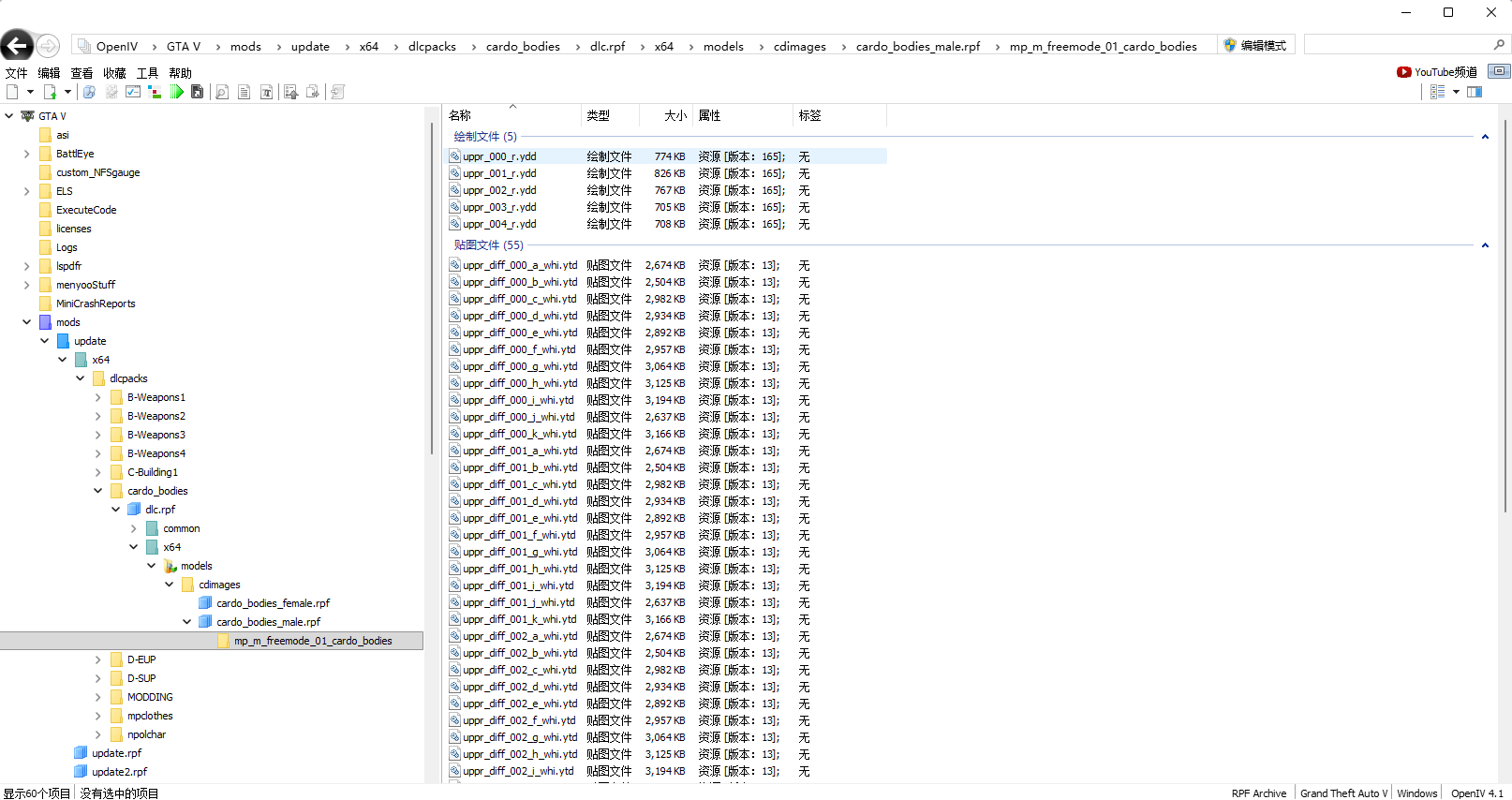The image size is (1512, 800).
Task: Expand the B-Weapons1 folder in the tree
Action: pyautogui.click(x=97, y=397)
